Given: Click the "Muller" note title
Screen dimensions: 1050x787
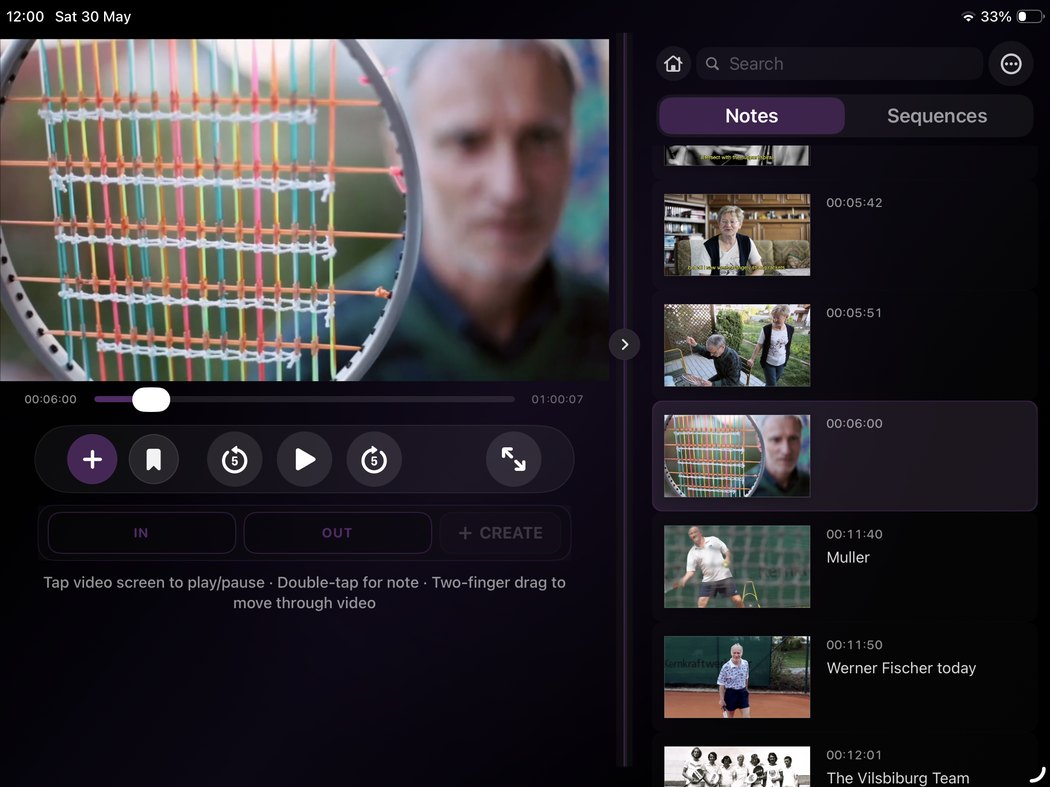Looking at the screenshot, I should tap(848, 557).
